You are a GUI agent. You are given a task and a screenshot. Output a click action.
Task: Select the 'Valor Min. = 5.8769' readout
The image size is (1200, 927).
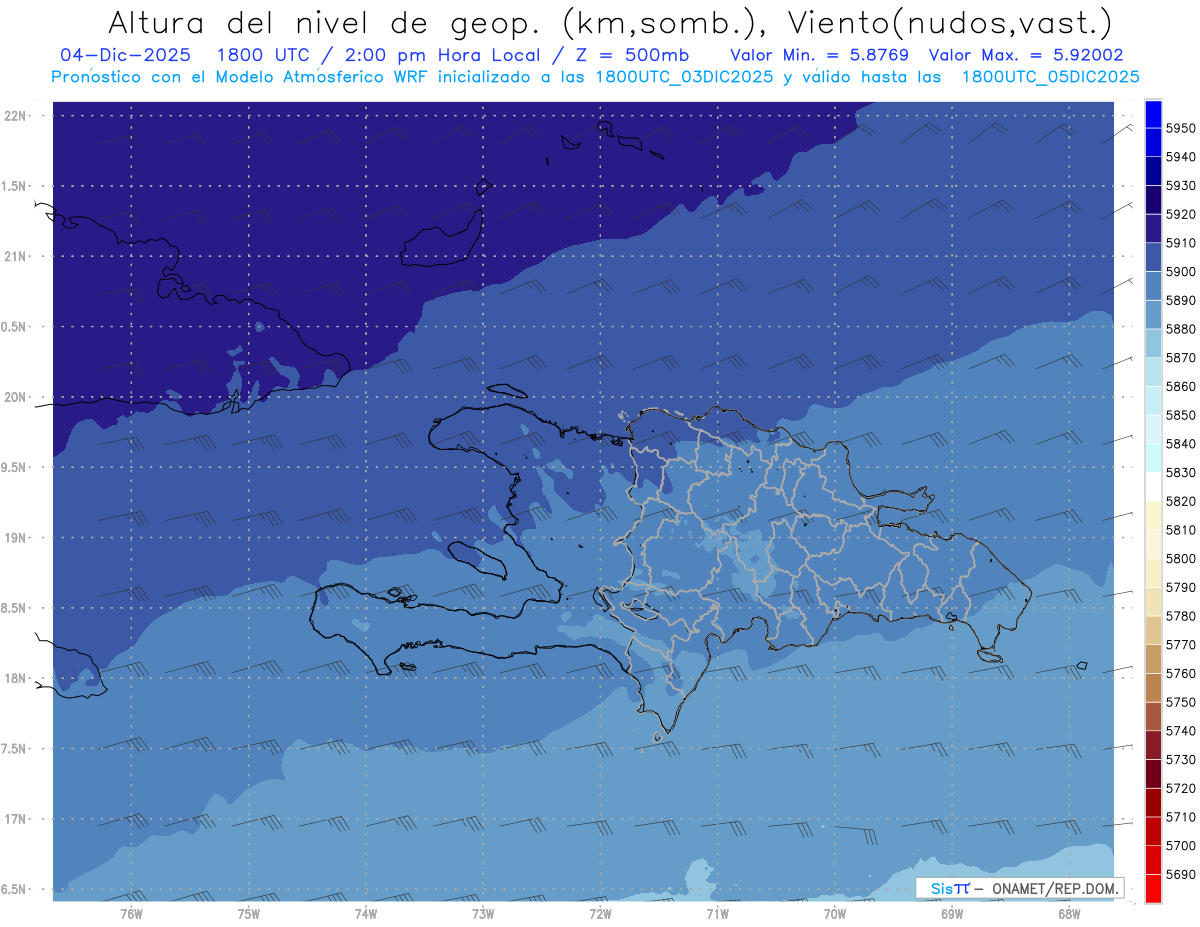(x=820, y=55)
